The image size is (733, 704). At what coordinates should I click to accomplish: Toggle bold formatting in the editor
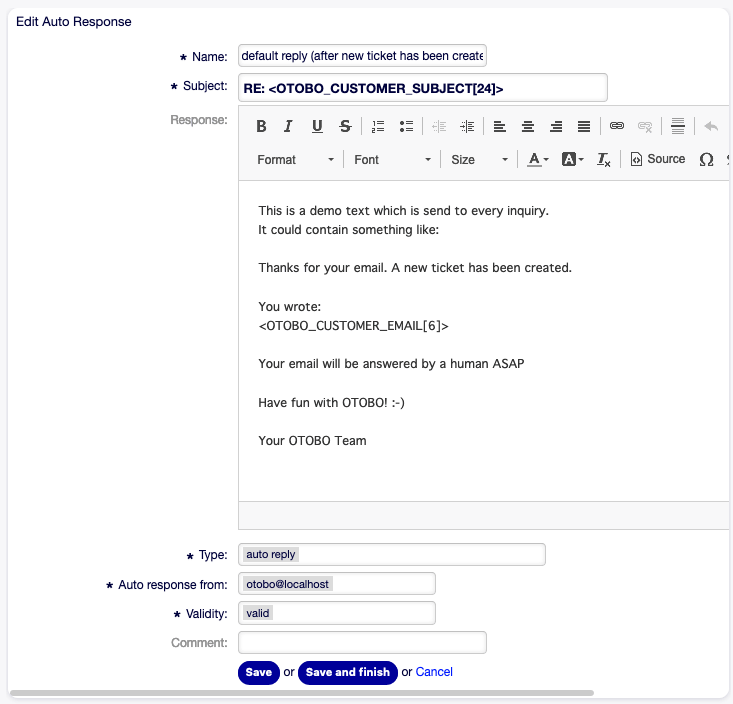(x=261, y=126)
